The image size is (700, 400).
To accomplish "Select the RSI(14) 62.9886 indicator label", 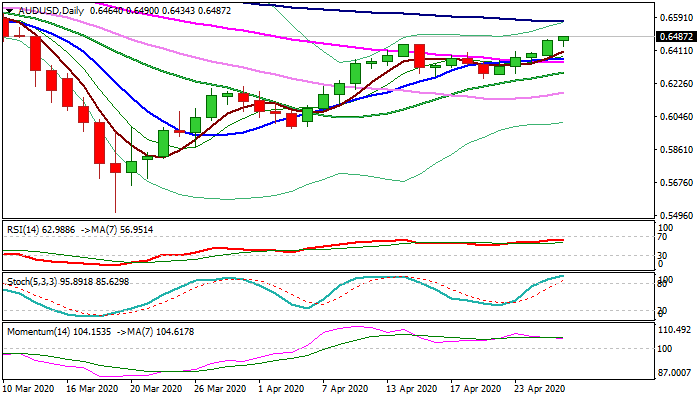I will coord(41,230).
